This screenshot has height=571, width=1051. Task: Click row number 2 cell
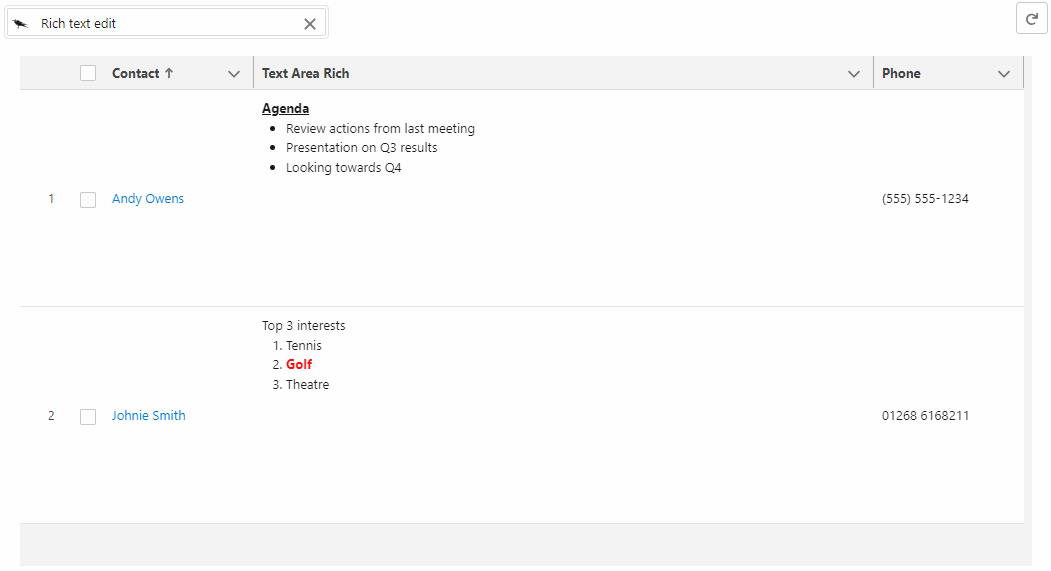point(51,416)
